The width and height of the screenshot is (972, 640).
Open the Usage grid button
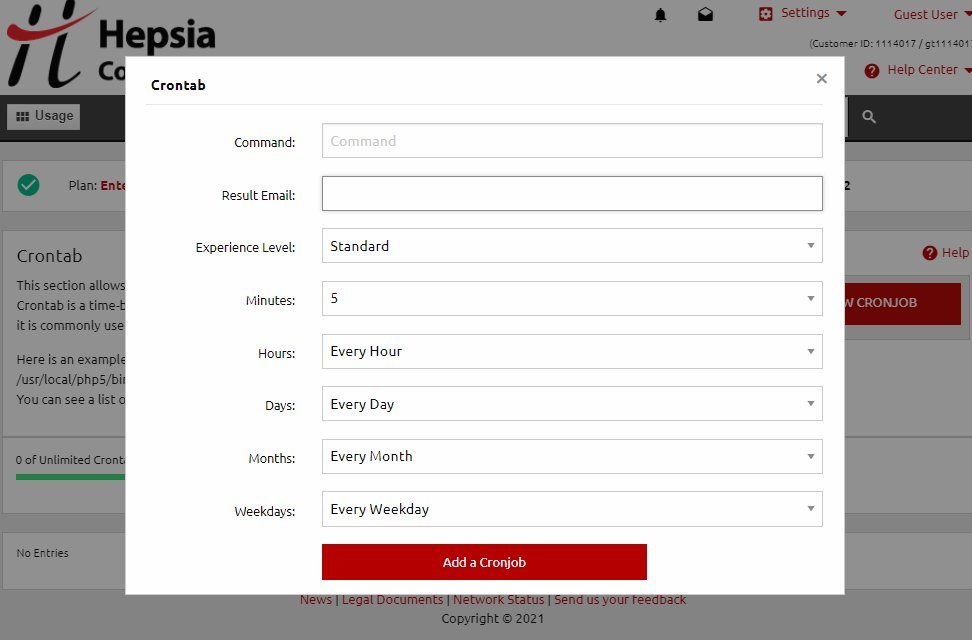(44, 116)
